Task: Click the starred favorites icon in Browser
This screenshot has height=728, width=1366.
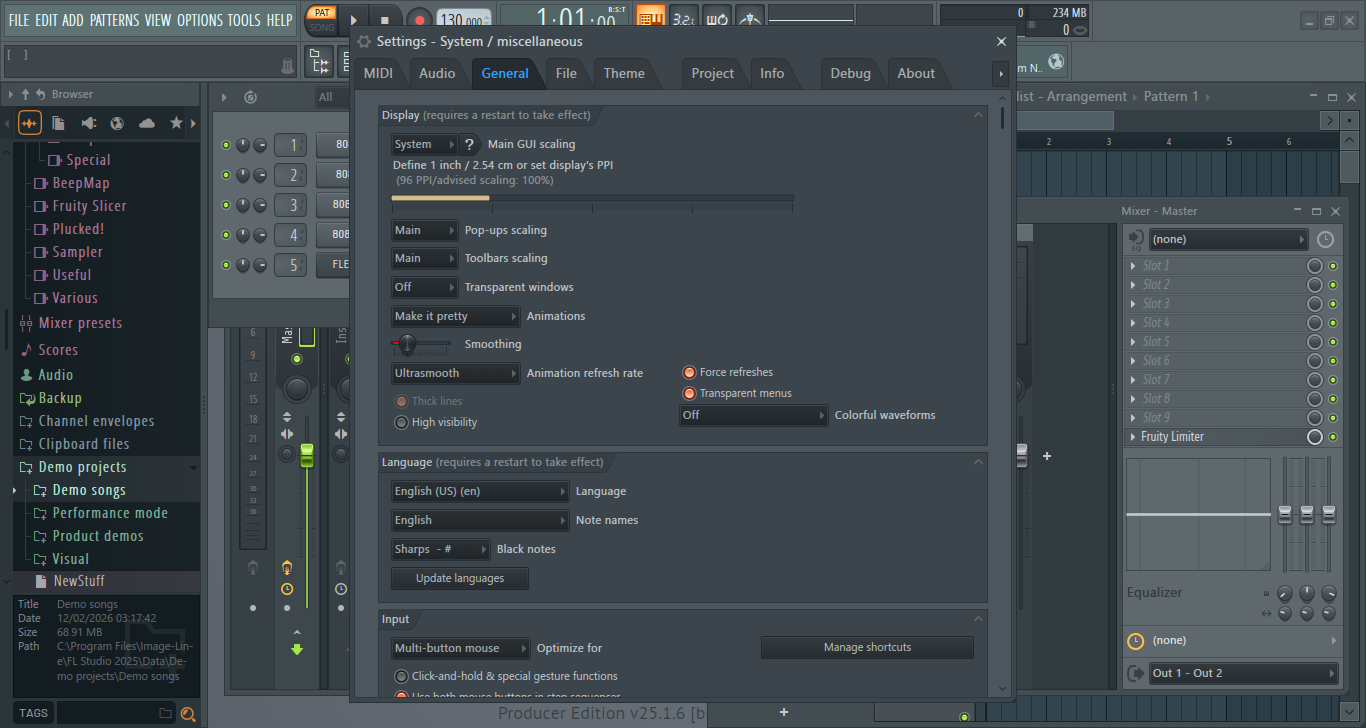Action: pos(177,123)
